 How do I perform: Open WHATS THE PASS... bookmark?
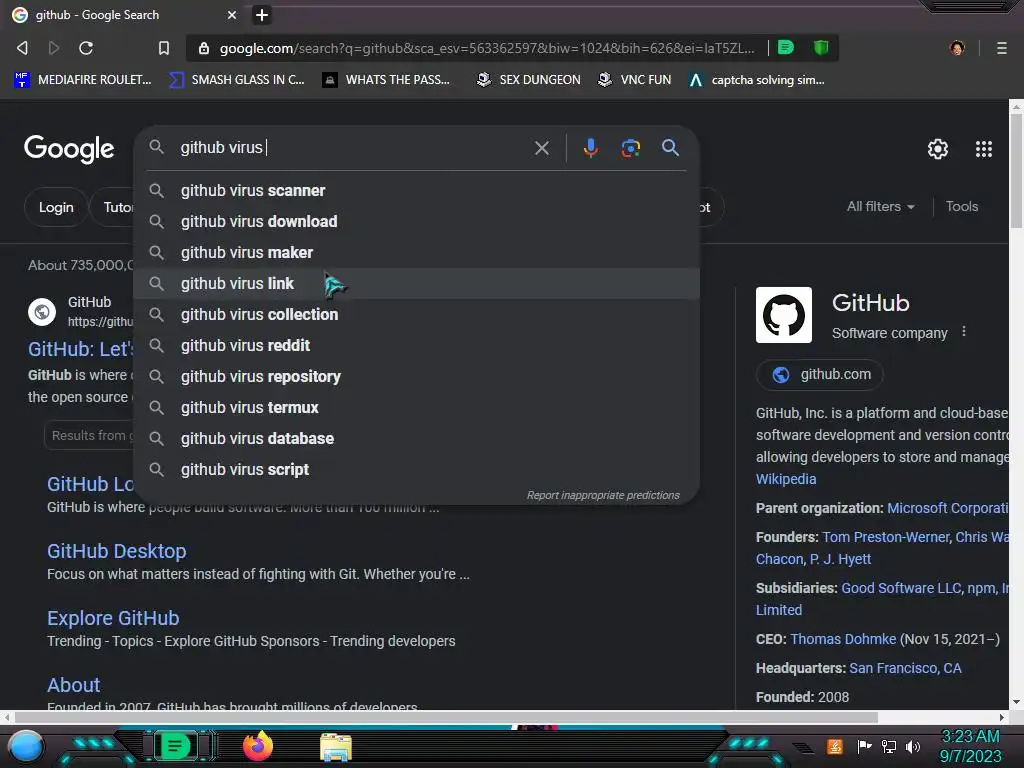(x=386, y=80)
